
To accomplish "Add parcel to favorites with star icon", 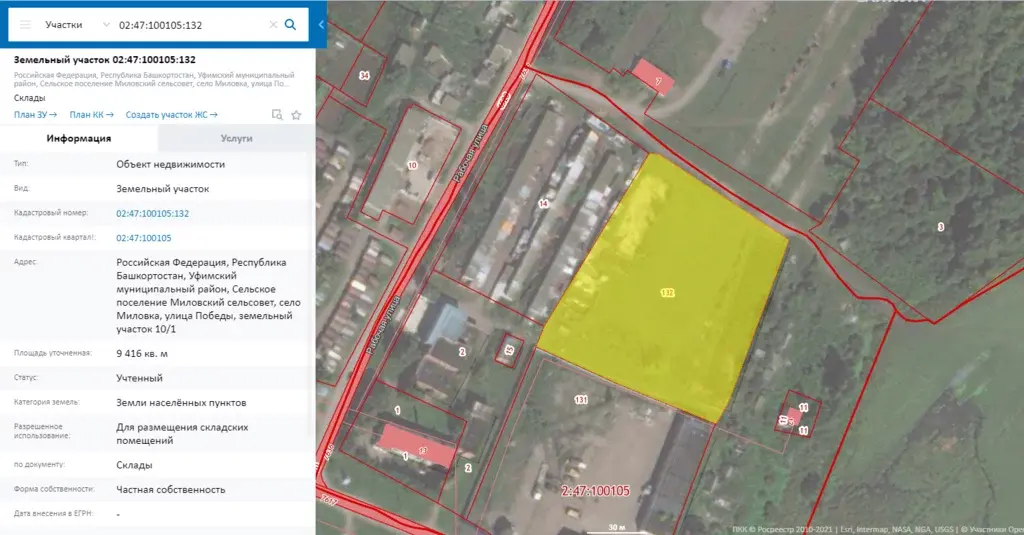I will click(296, 115).
